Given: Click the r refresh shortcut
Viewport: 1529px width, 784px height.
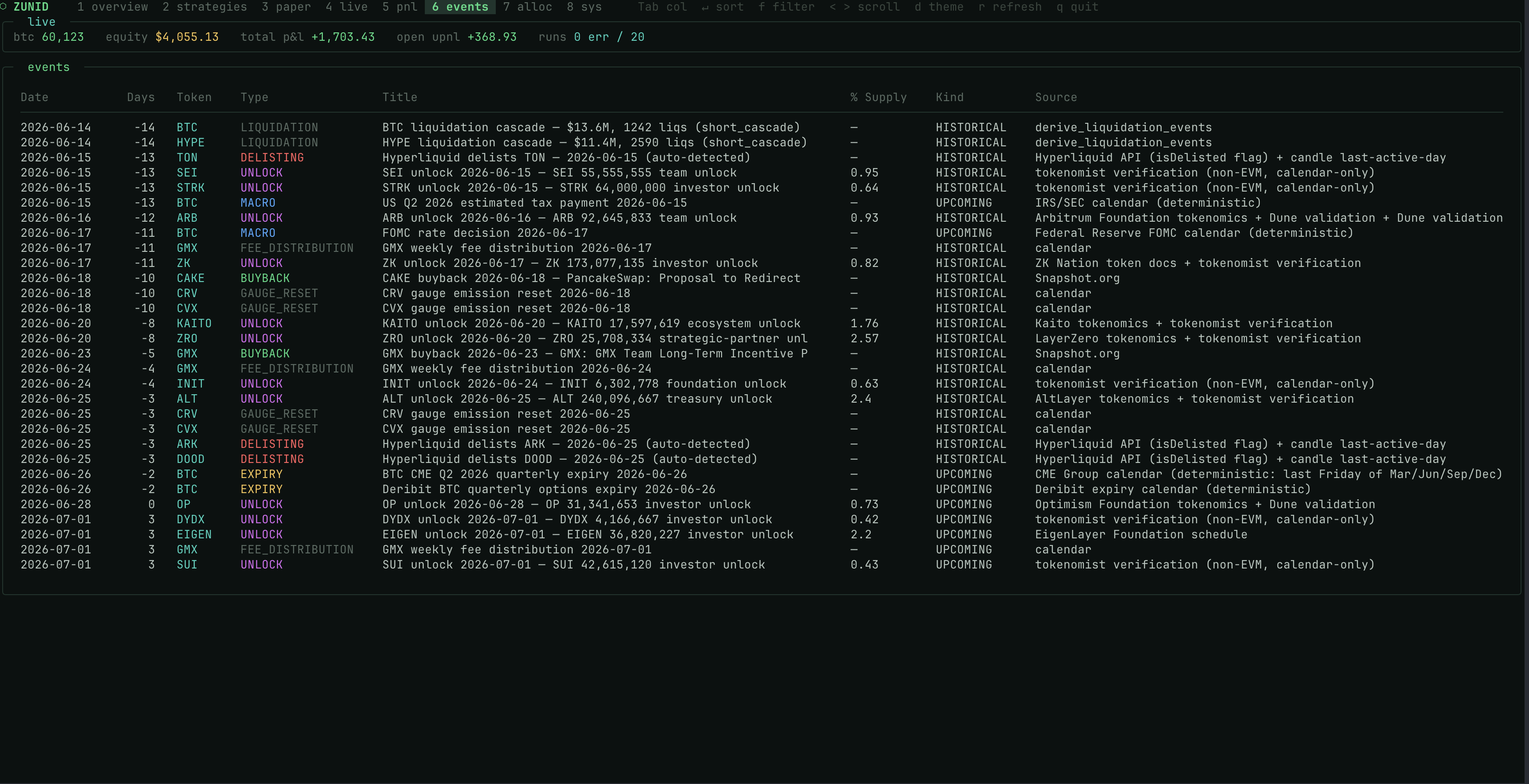Looking at the screenshot, I should point(1010,7).
